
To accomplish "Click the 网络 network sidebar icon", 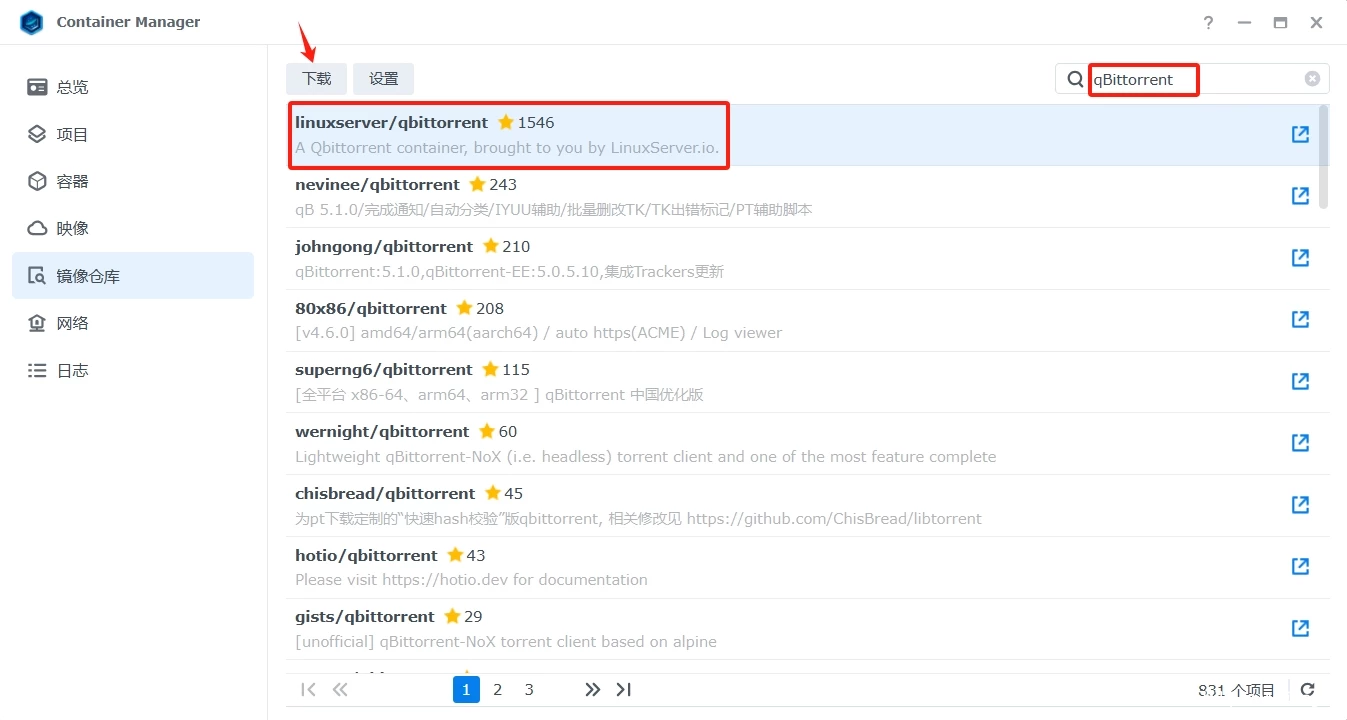I will (37, 323).
